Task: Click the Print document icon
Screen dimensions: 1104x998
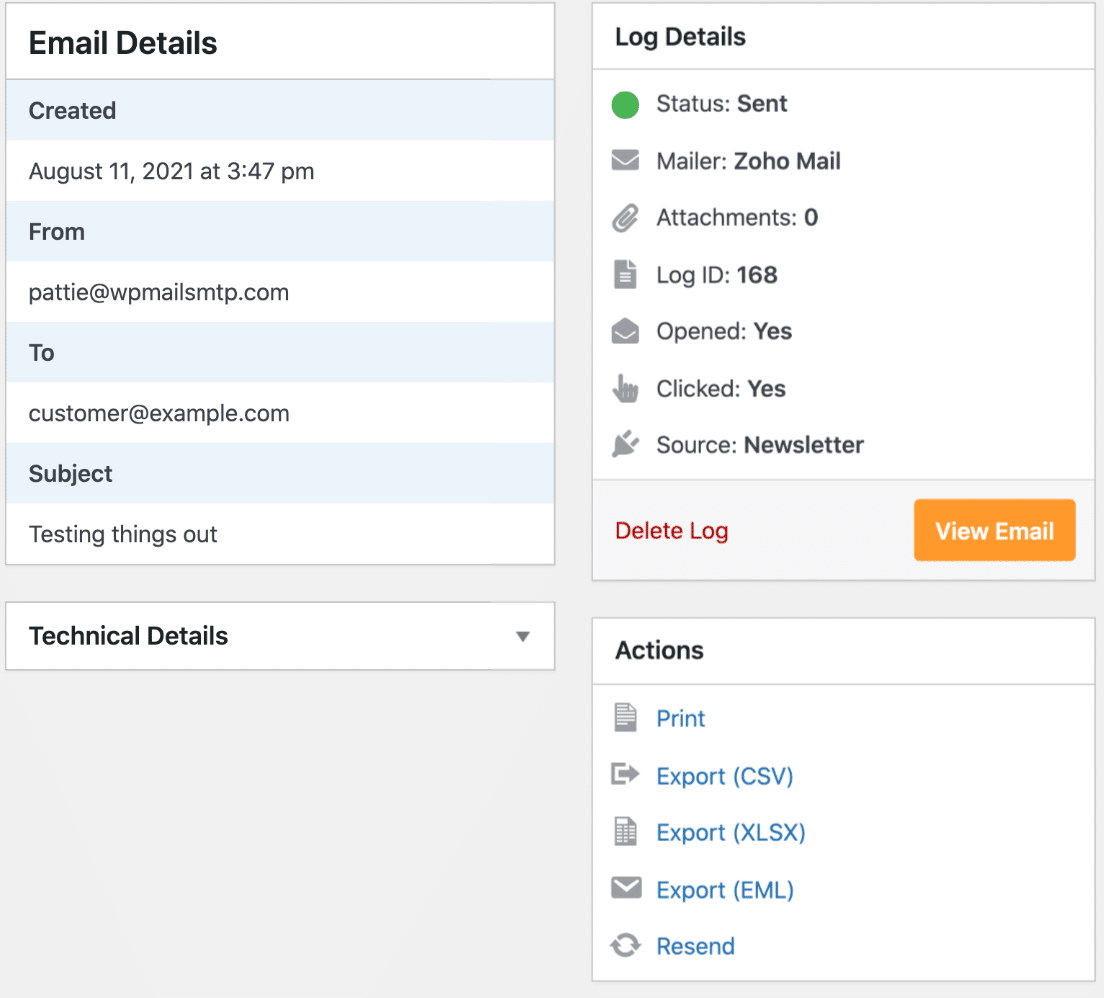Action: point(626,717)
